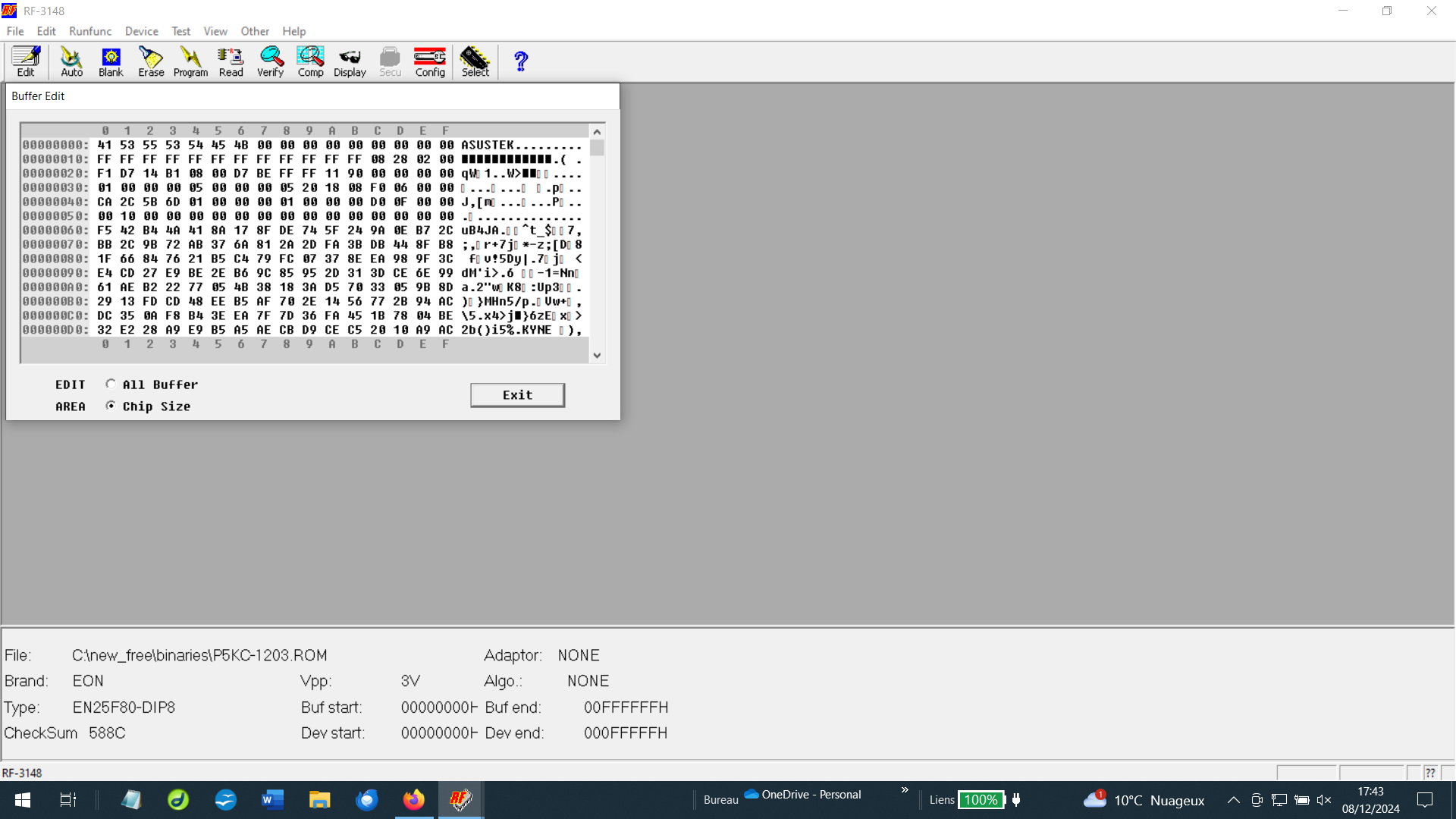Open the green swirl app on taskbar
This screenshot has height=822, width=1456.
pyautogui.click(x=178, y=800)
